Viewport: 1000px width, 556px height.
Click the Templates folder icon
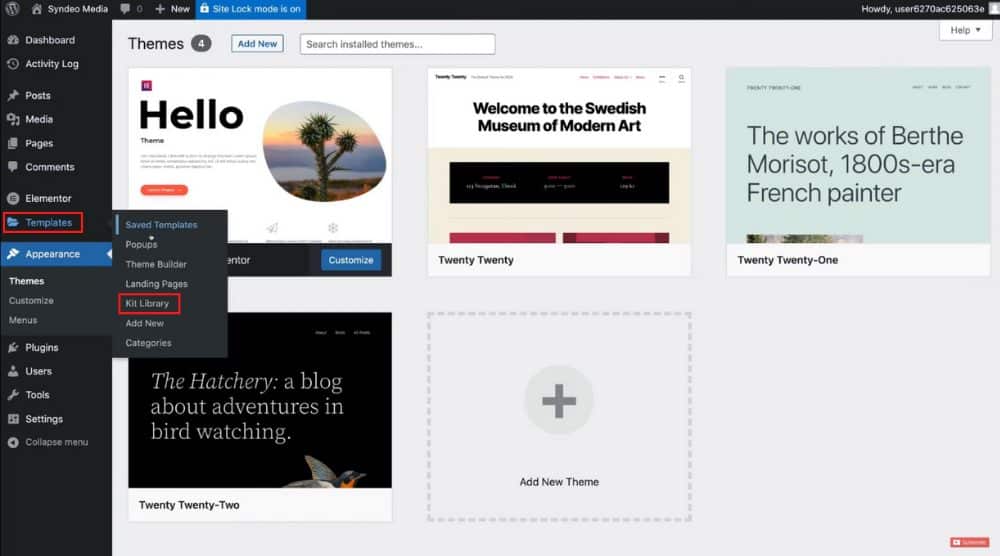pyautogui.click(x=13, y=223)
